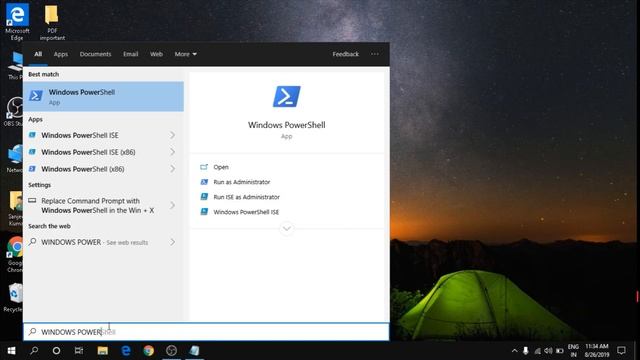Screen dimensions: 640x360
Task: Click Windows PowerShell ISE action link
Action: (246, 212)
